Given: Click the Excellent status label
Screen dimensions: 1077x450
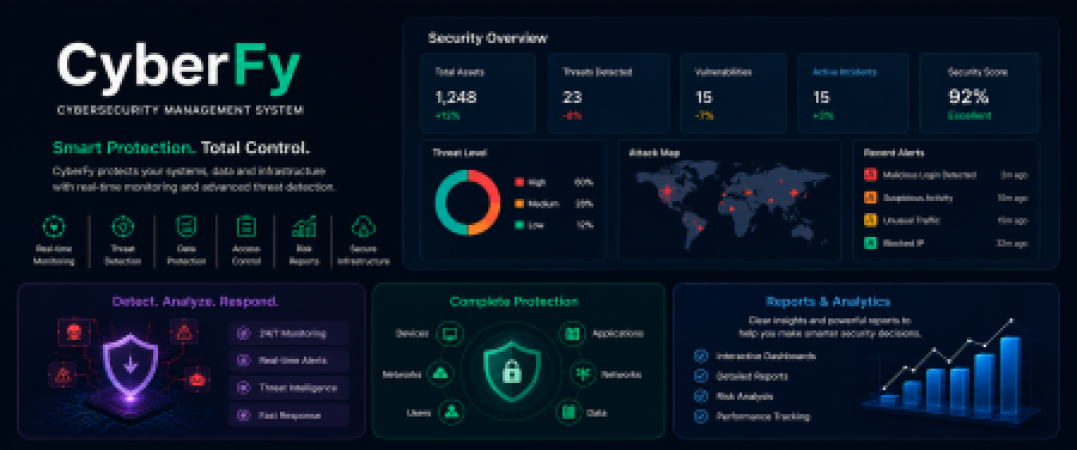Looking at the screenshot, I should pyautogui.click(x=969, y=116).
